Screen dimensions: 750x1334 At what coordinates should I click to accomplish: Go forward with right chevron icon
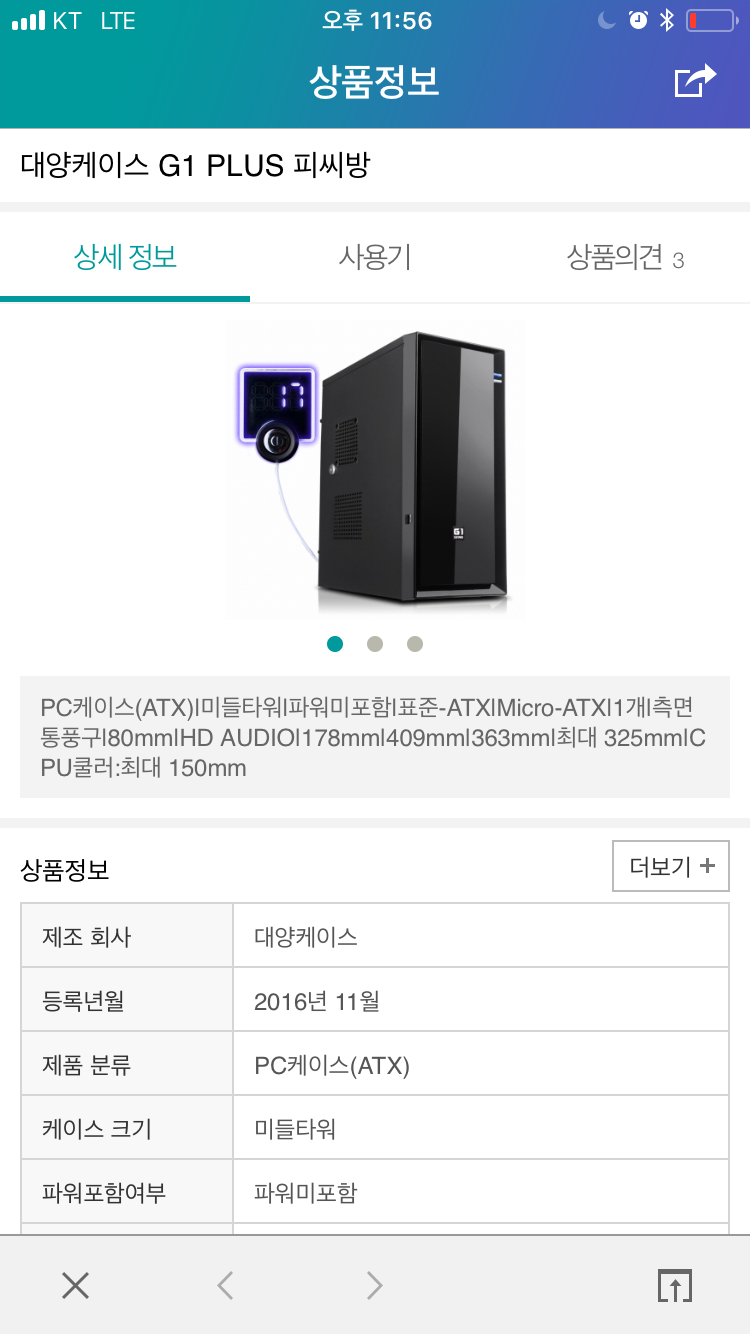(x=374, y=1285)
